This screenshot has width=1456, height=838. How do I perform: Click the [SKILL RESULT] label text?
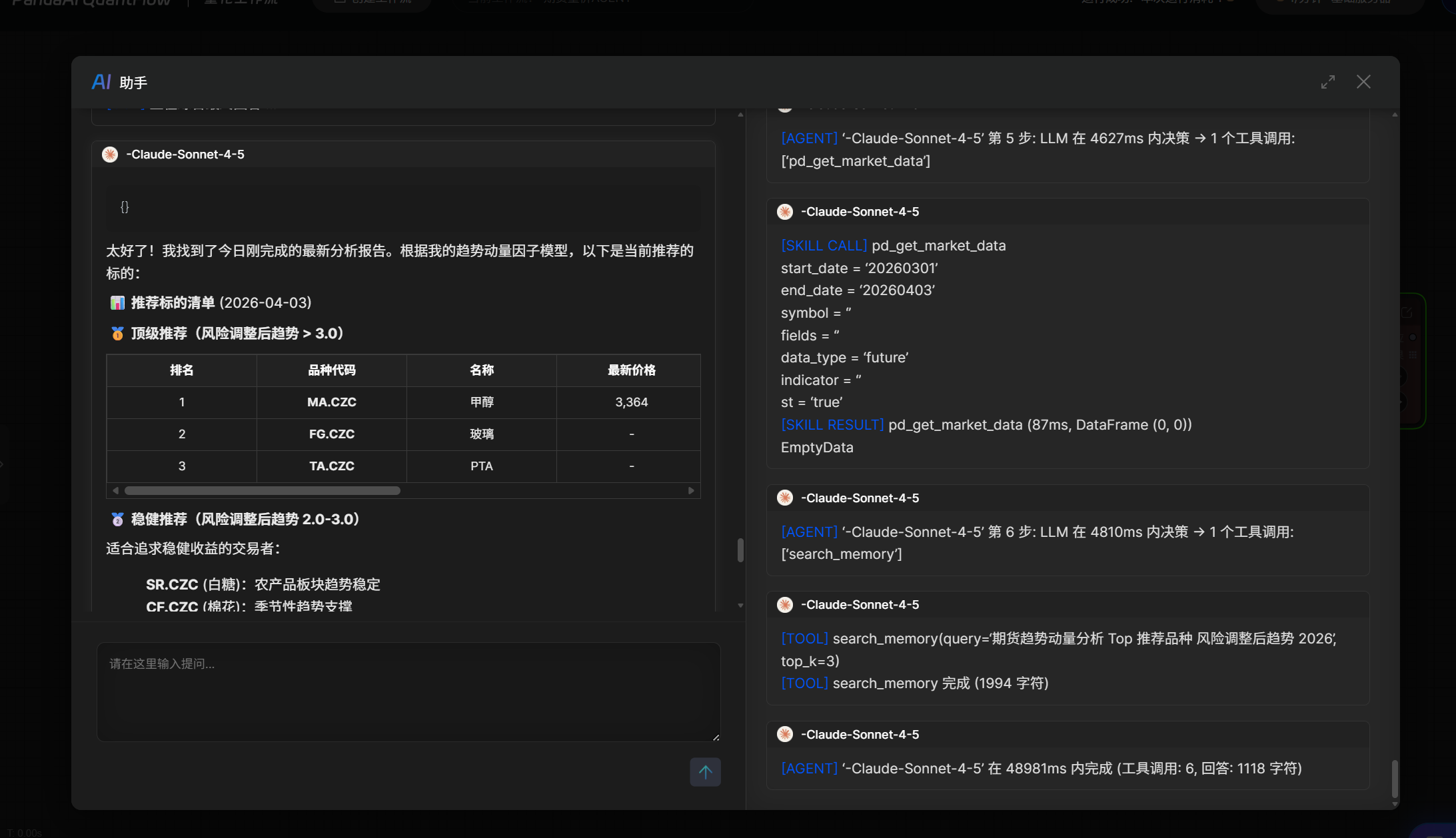pos(832,425)
